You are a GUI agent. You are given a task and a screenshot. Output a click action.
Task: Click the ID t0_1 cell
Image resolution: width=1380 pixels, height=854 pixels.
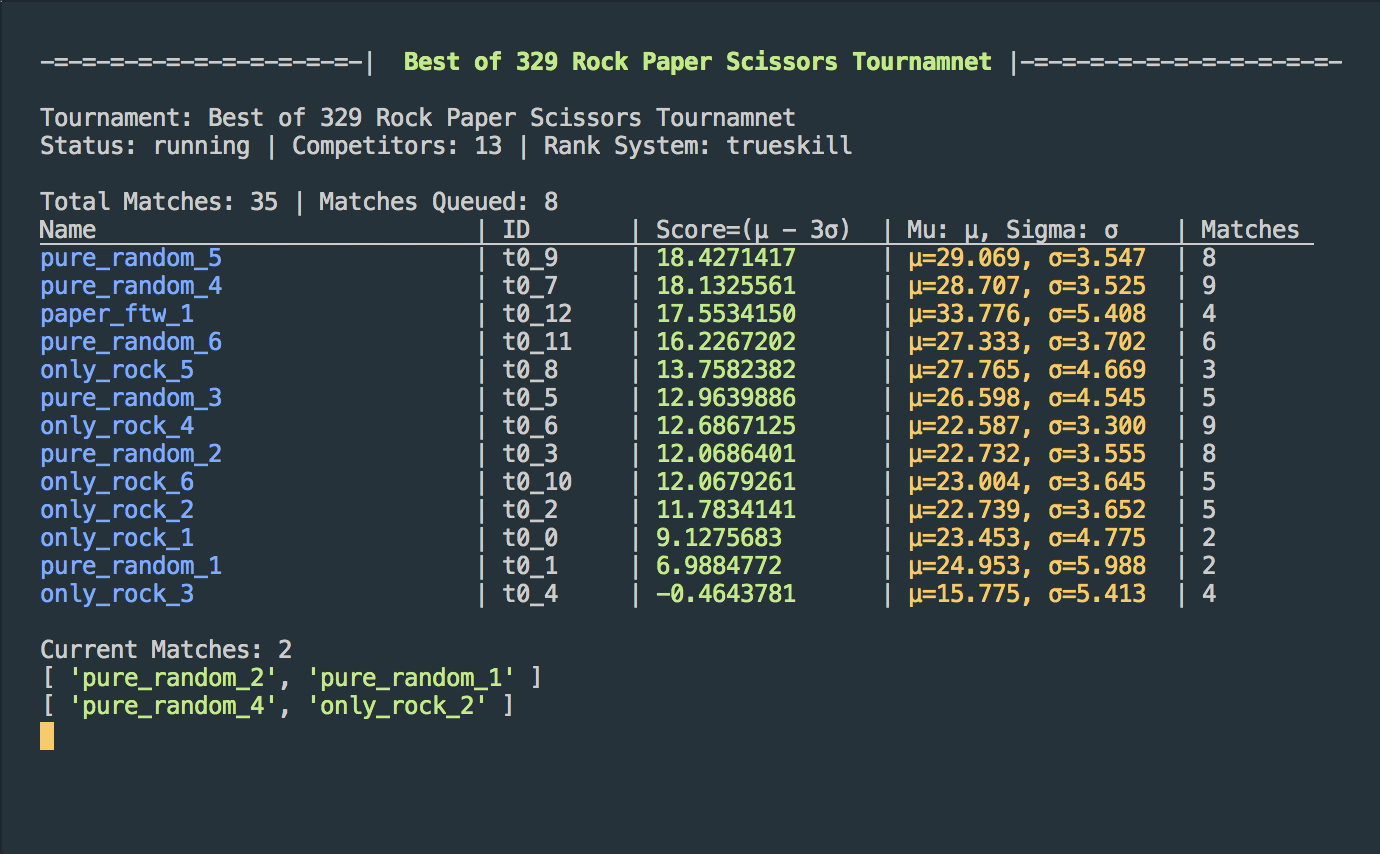(x=530, y=566)
